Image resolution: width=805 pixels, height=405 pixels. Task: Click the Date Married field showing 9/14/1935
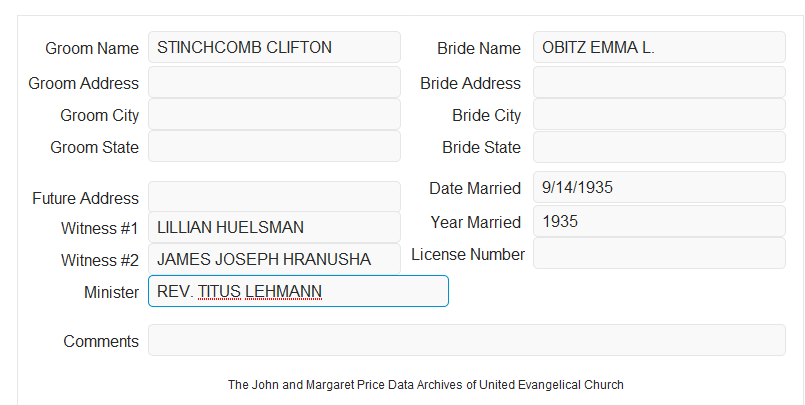pyautogui.click(x=659, y=187)
